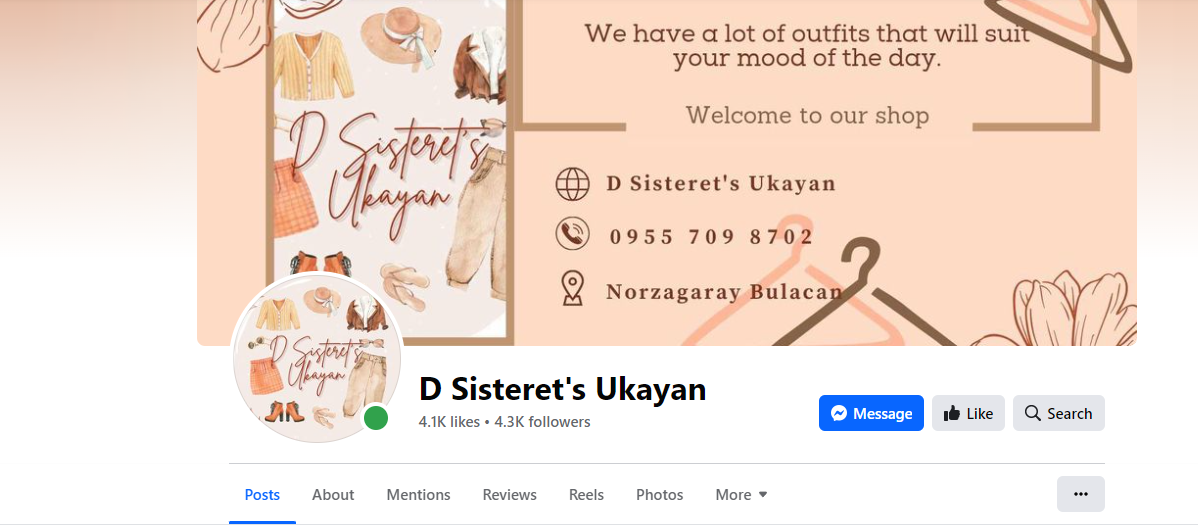Image resolution: width=1198 pixels, height=525 pixels.
Task: Click the location pin icon near Norzagaray
Action: pyautogui.click(x=572, y=288)
